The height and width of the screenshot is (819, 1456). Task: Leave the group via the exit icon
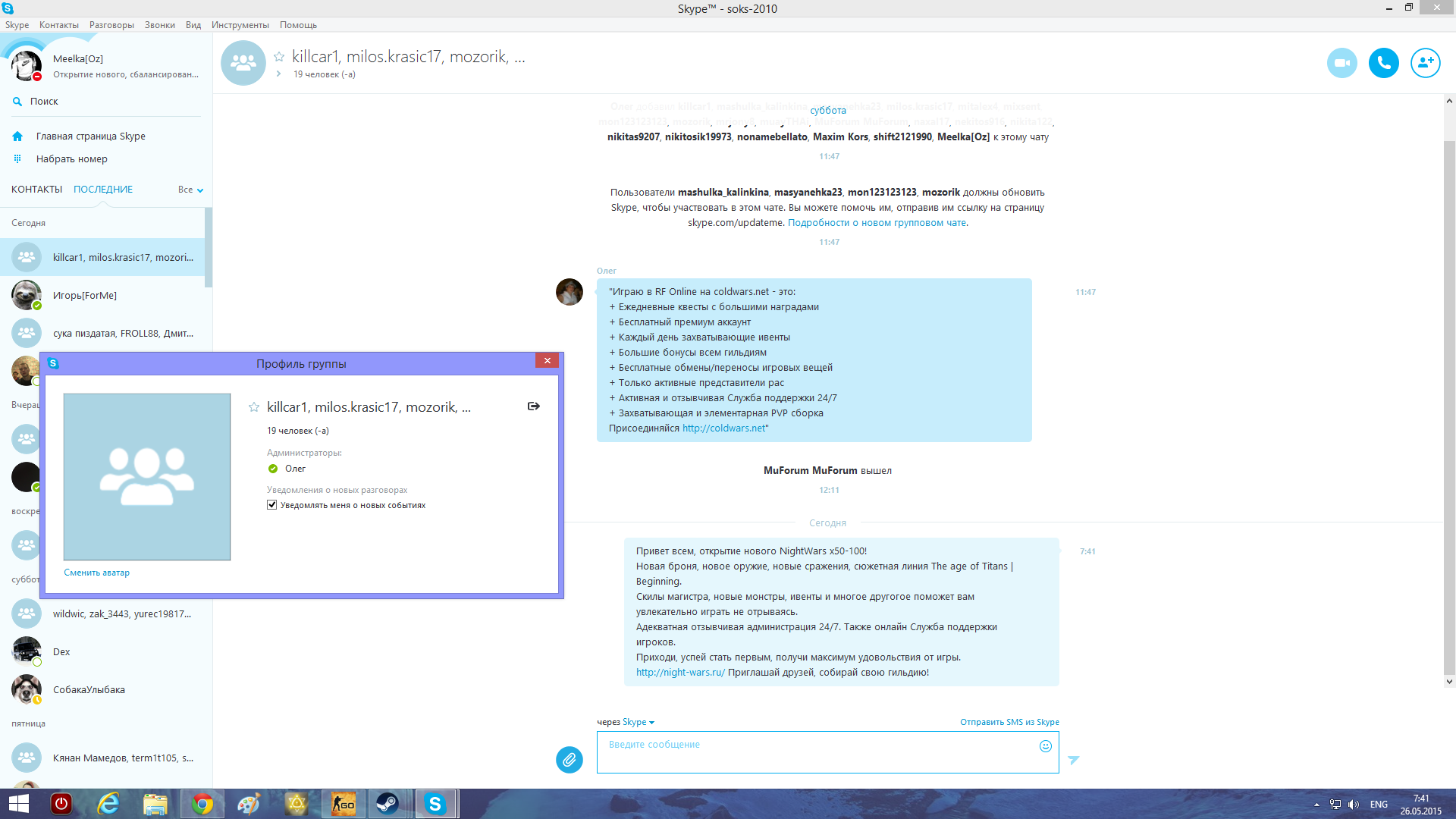(x=534, y=406)
